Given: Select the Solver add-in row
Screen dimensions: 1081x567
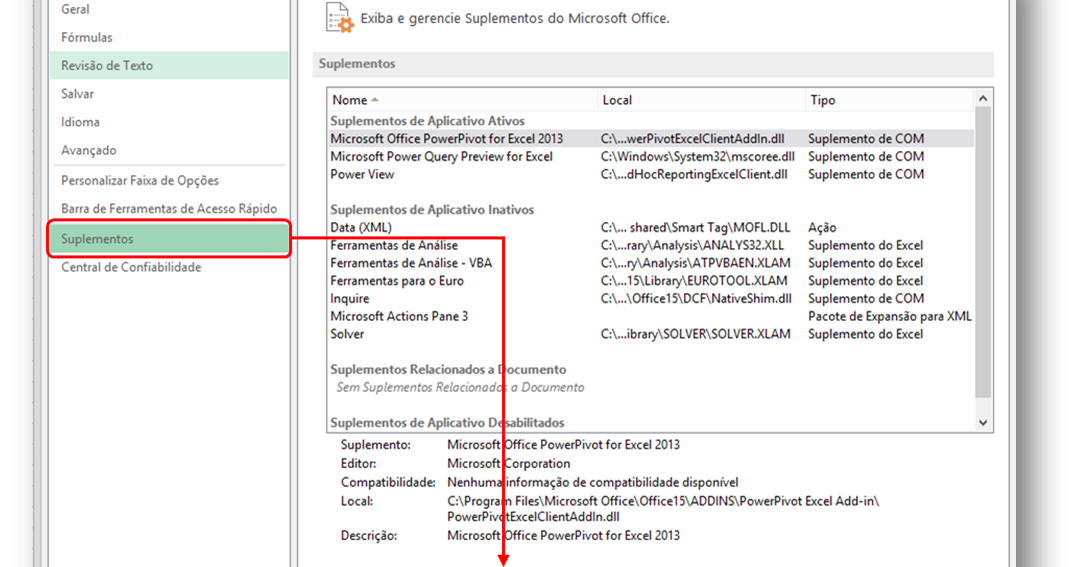Looking at the screenshot, I should click(651, 335).
